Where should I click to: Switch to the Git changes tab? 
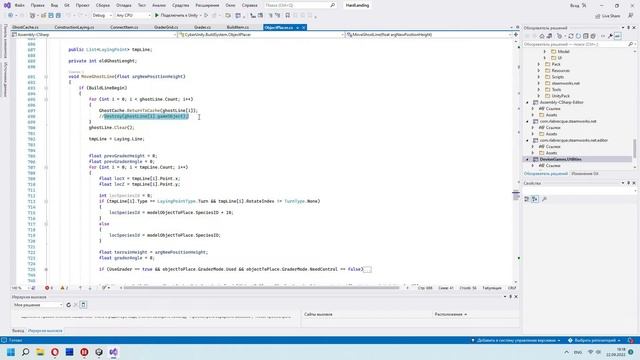[x=585, y=173]
